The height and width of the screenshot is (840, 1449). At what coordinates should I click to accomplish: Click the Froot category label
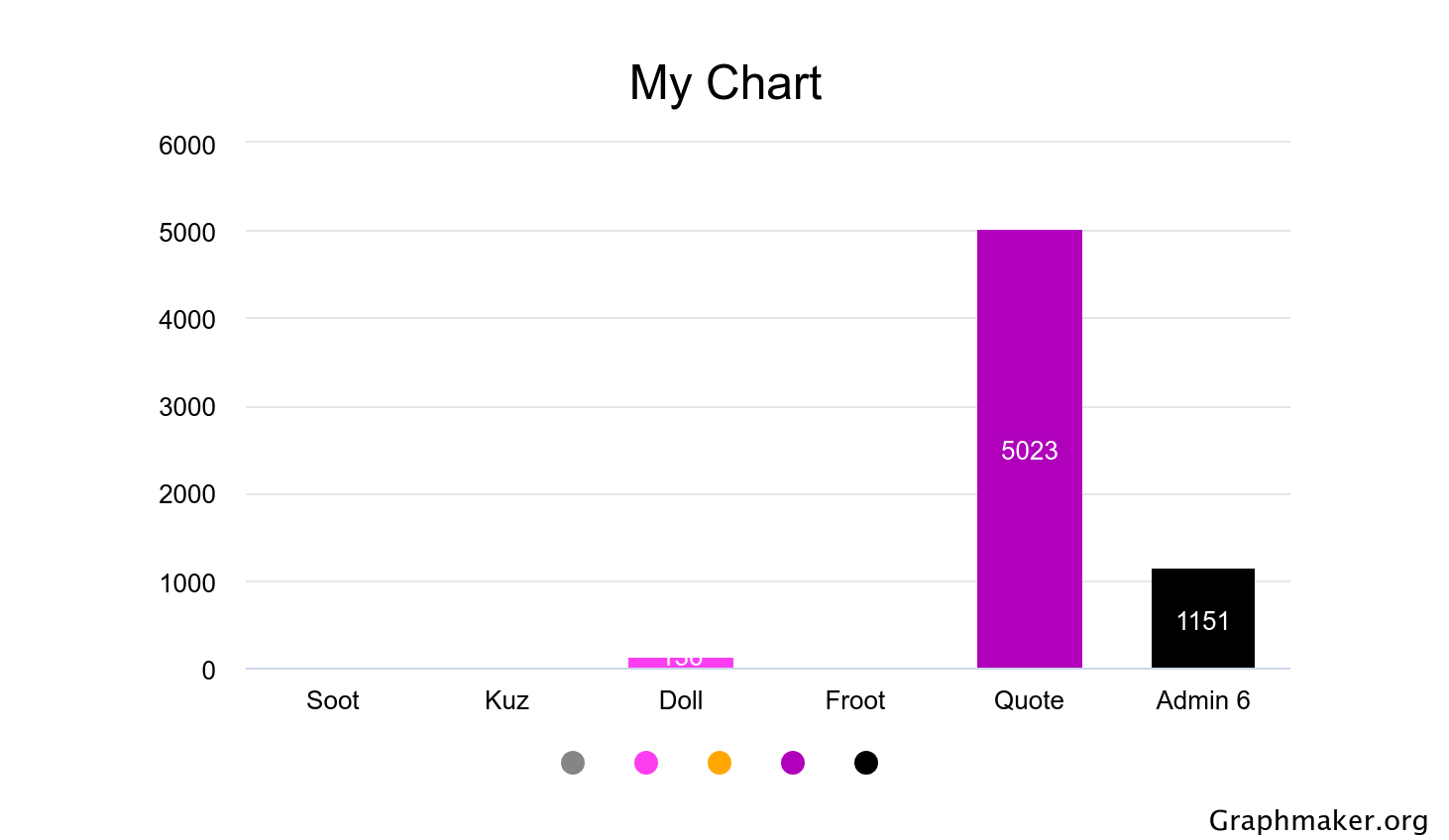855,700
